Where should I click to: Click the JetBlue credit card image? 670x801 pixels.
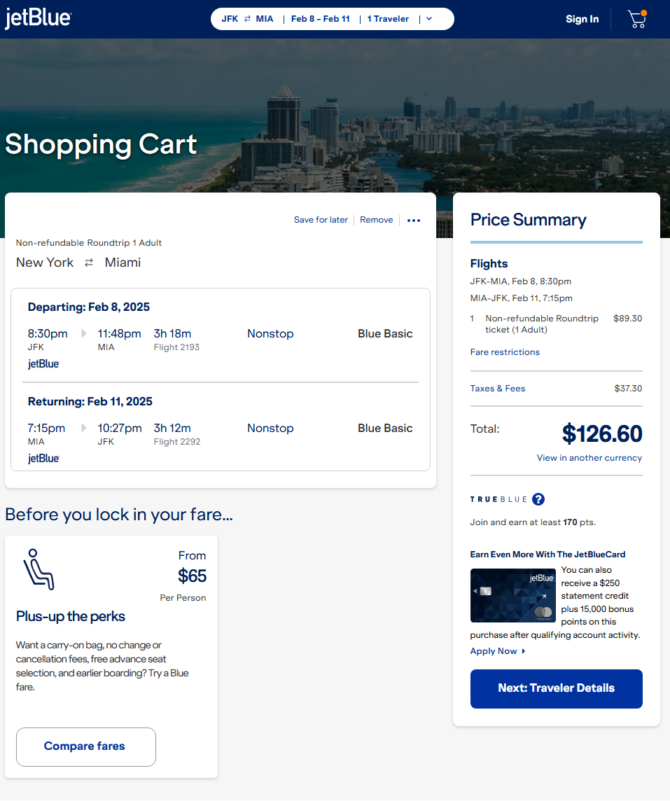point(513,595)
